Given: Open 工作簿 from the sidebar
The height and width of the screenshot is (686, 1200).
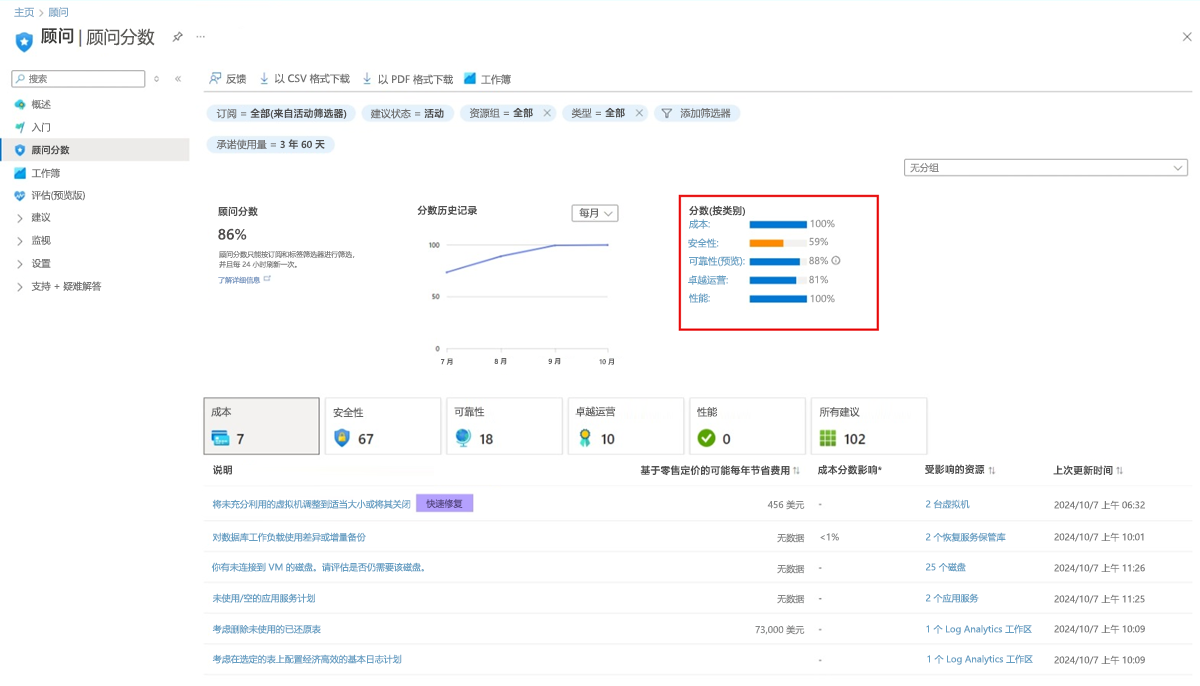Looking at the screenshot, I should [46, 172].
